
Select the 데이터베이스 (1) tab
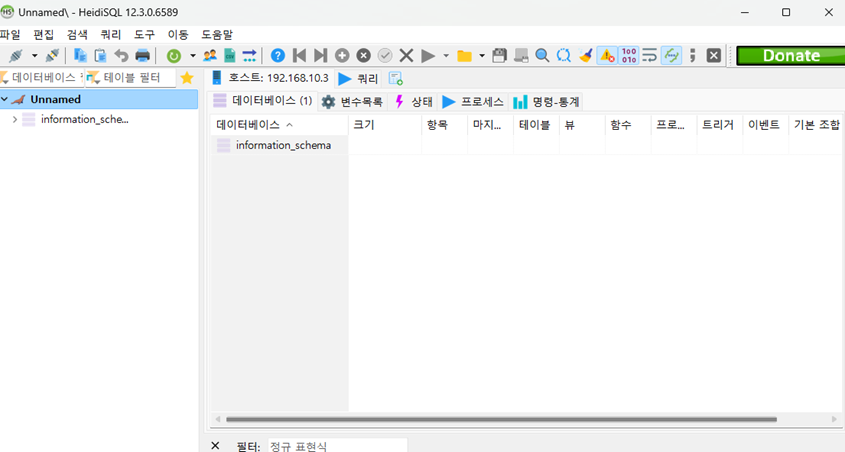(263, 101)
